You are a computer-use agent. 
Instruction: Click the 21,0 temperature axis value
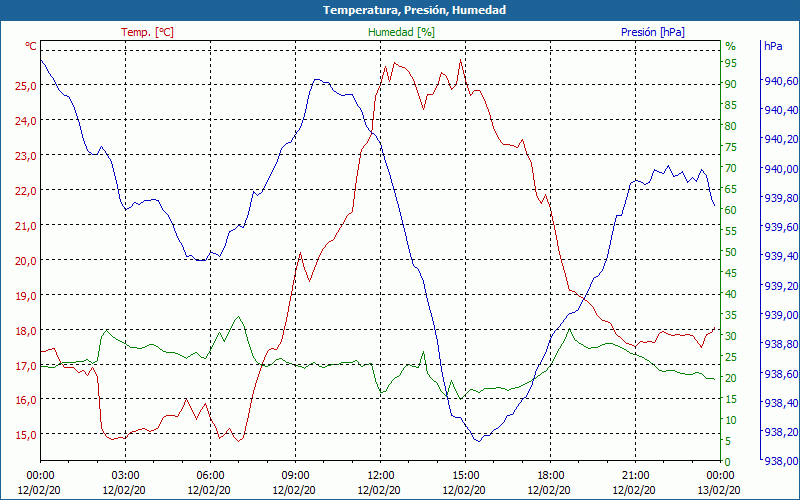point(26,226)
